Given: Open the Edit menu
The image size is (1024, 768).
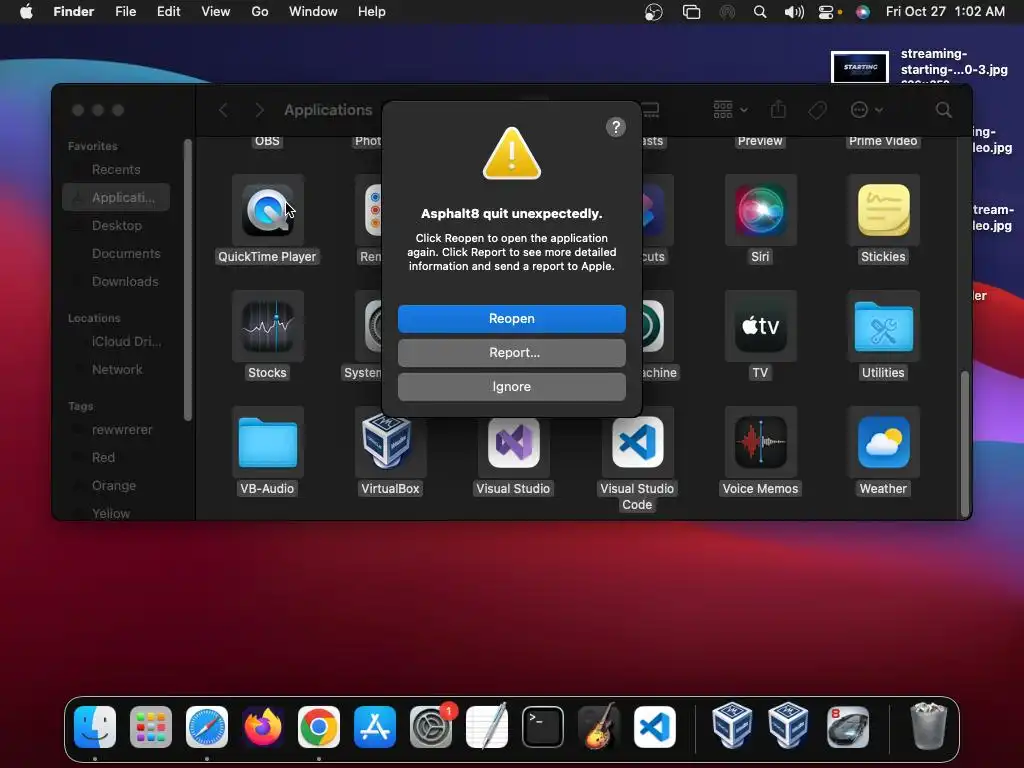Looking at the screenshot, I should tap(168, 12).
